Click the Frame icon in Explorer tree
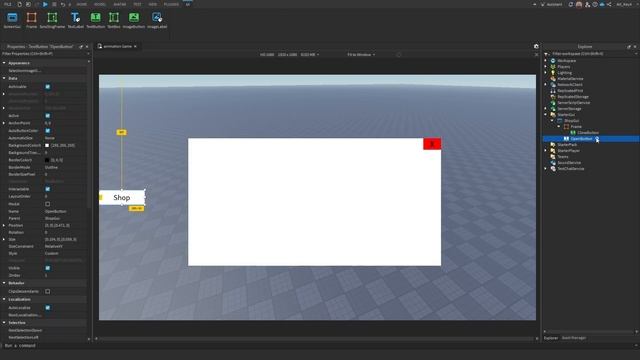Image resolution: width=640 pixels, height=360 pixels. tap(567, 127)
